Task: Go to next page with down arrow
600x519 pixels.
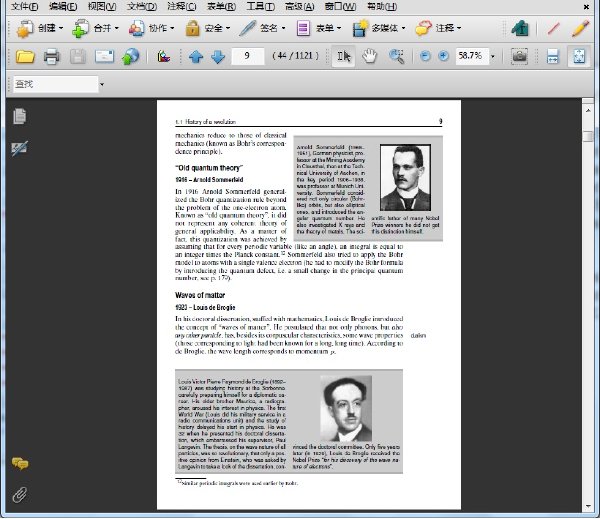Action: coord(218,57)
